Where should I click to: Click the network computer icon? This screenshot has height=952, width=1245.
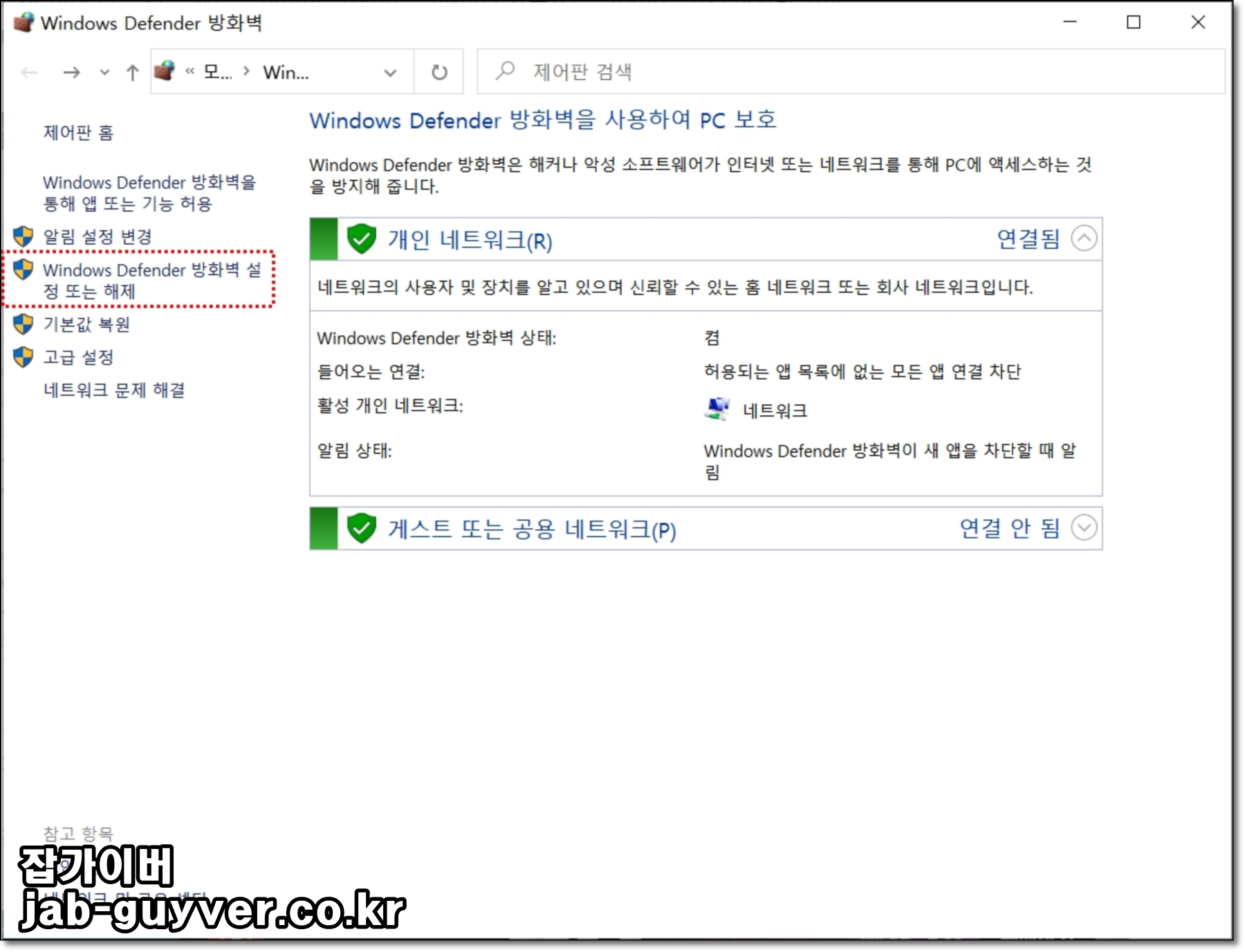pyautogui.click(x=717, y=409)
